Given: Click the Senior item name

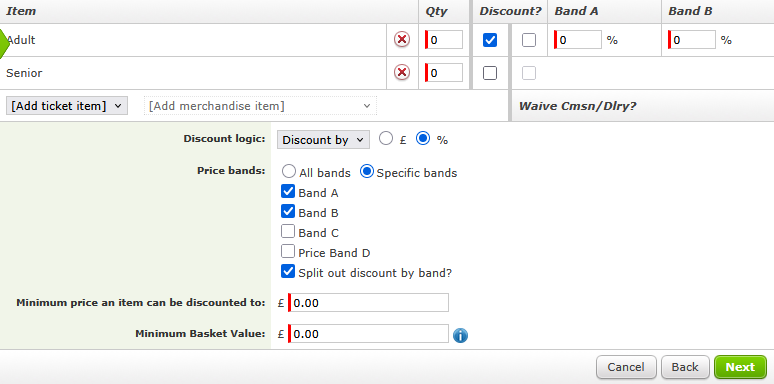Looking at the screenshot, I should tap(24, 73).
